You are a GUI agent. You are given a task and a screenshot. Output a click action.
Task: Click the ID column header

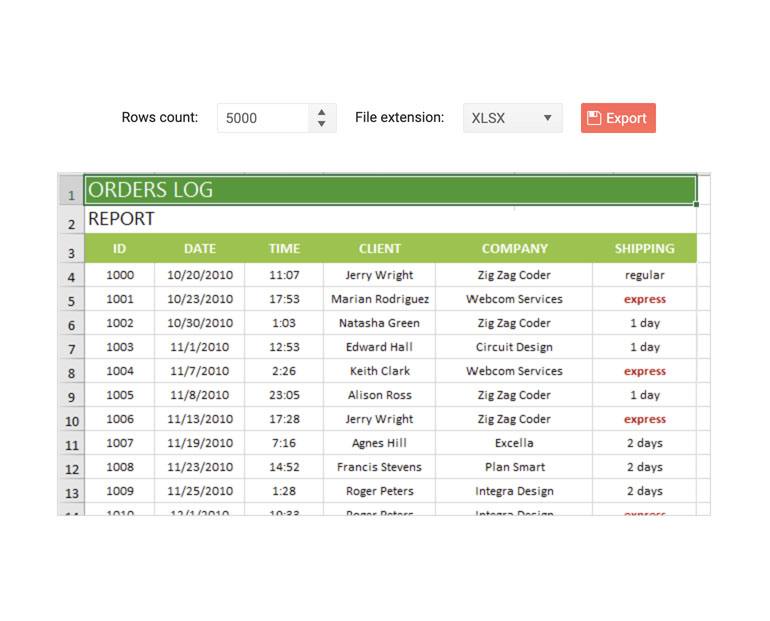(x=119, y=249)
